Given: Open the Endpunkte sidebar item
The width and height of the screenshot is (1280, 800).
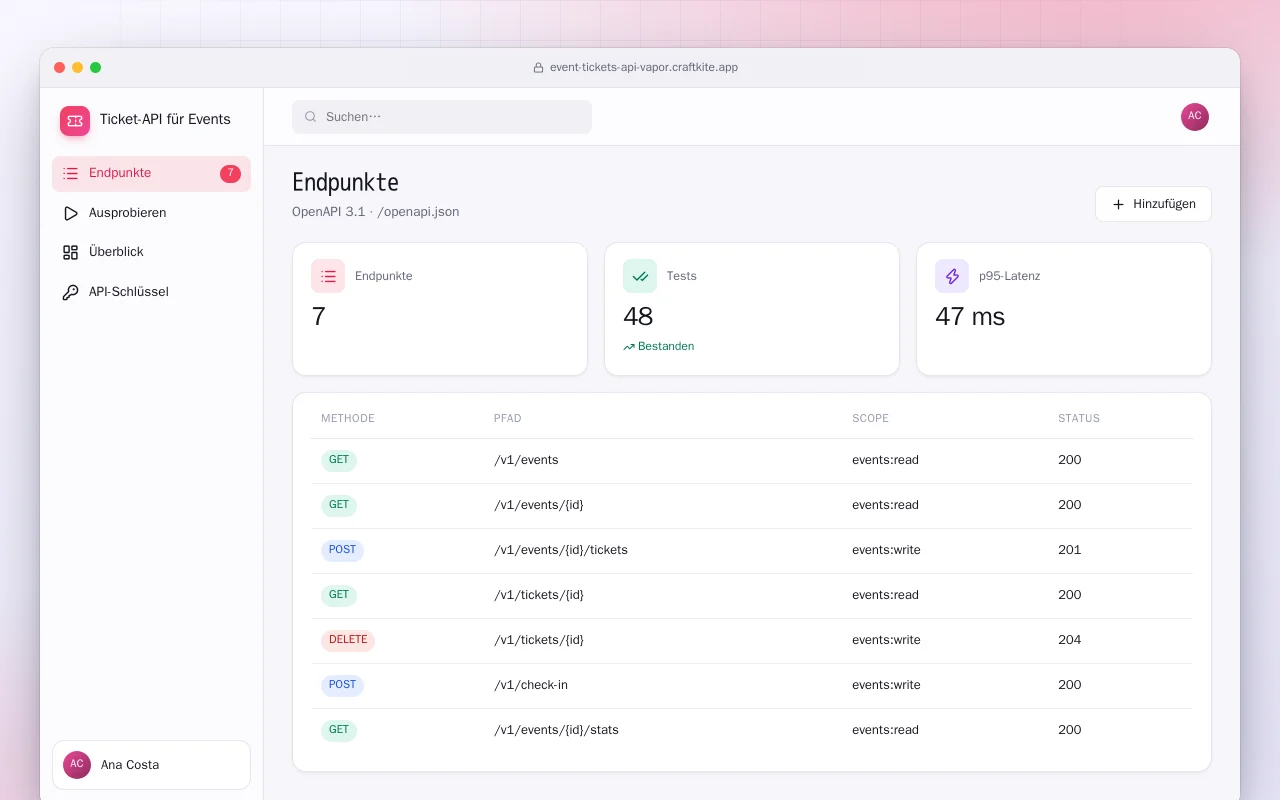Looking at the screenshot, I should click(x=151, y=174).
